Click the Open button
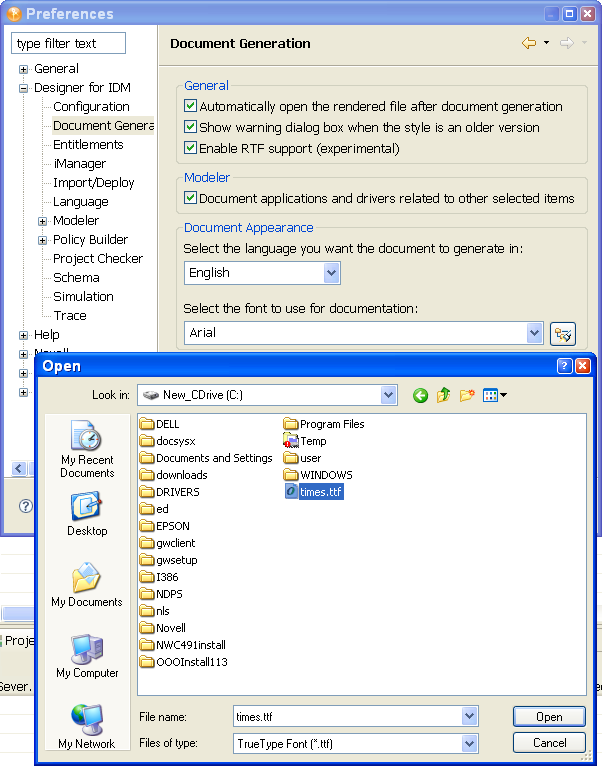The width and height of the screenshot is (602, 766). tap(549, 717)
